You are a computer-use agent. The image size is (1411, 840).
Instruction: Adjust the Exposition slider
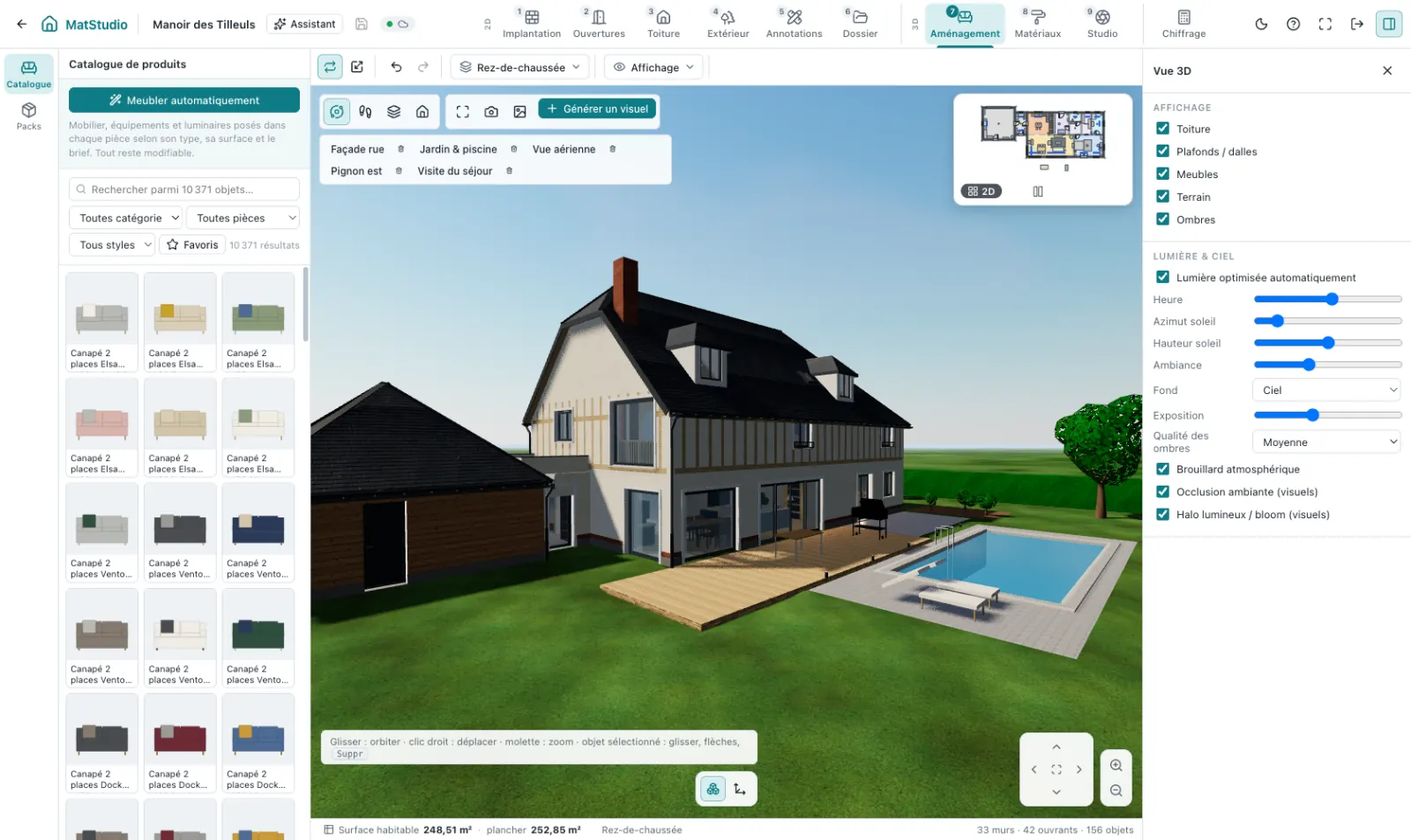(x=1328, y=415)
